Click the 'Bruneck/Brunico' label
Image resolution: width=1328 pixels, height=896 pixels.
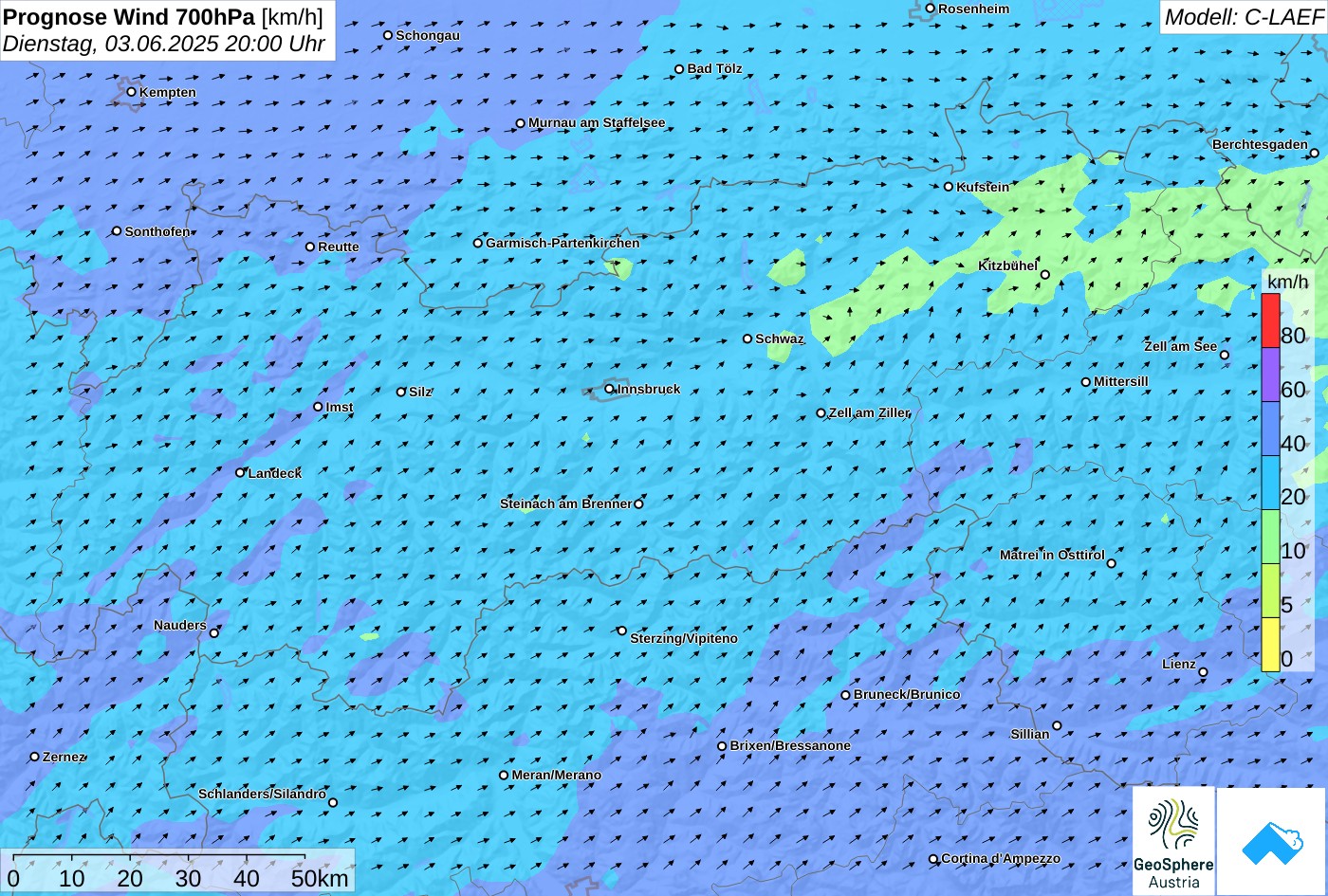(907, 694)
